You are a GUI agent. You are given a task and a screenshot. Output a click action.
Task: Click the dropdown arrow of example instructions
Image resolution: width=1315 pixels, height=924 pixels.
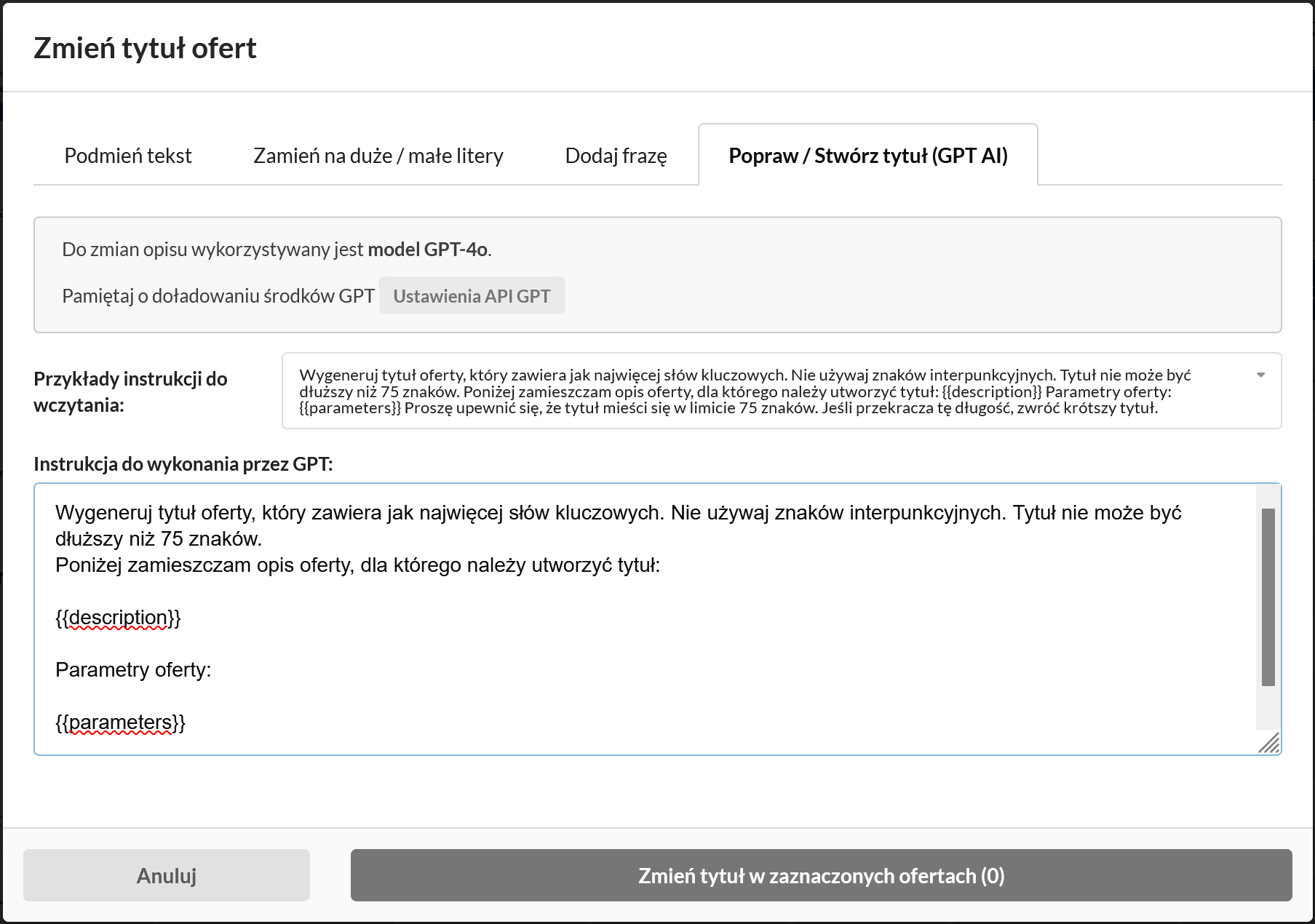pyautogui.click(x=1260, y=375)
